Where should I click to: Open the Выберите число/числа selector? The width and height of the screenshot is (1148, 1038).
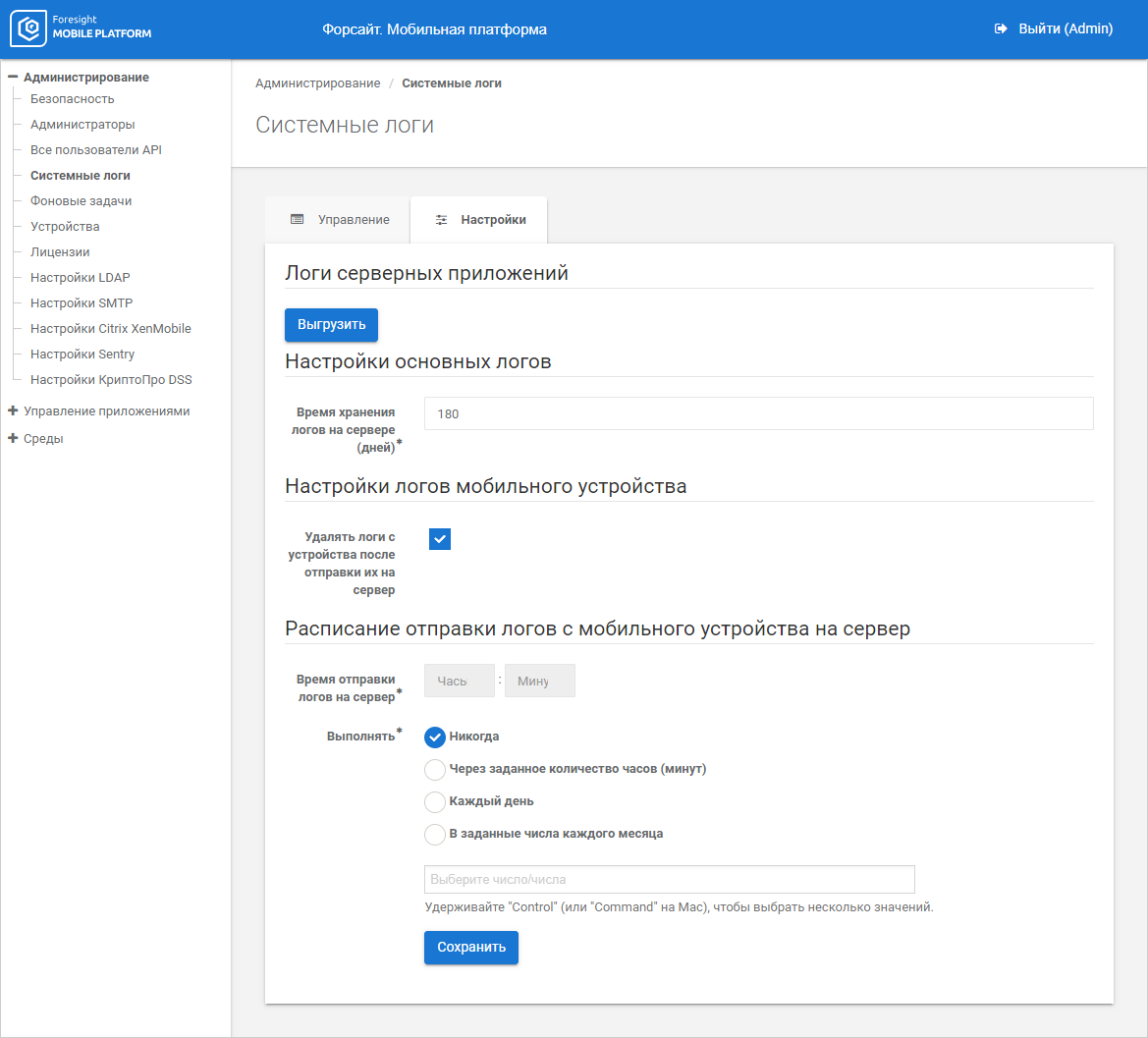[x=669, y=879]
